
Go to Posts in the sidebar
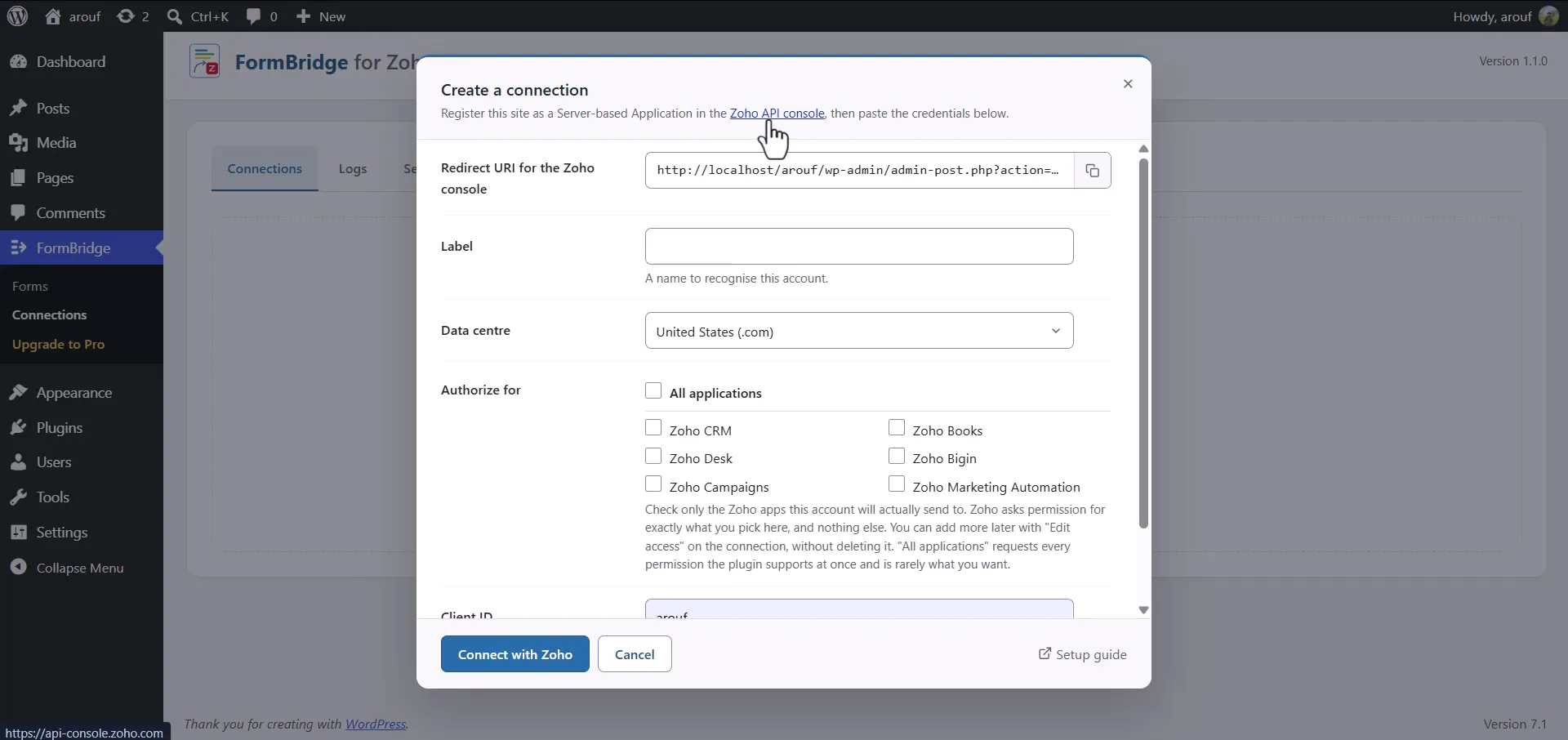(82, 109)
